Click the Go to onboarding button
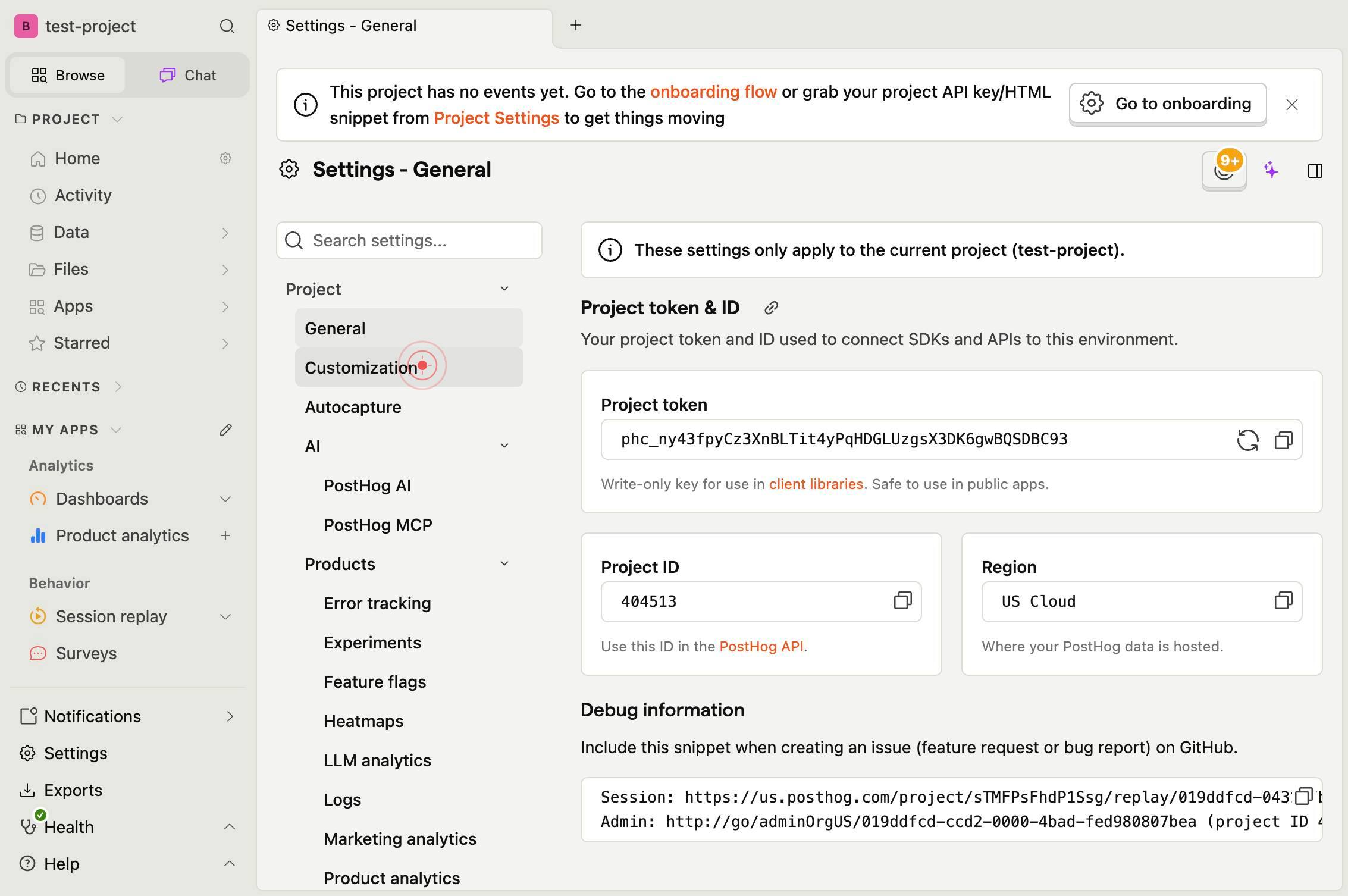1348x896 pixels. pyautogui.click(x=1167, y=104)
